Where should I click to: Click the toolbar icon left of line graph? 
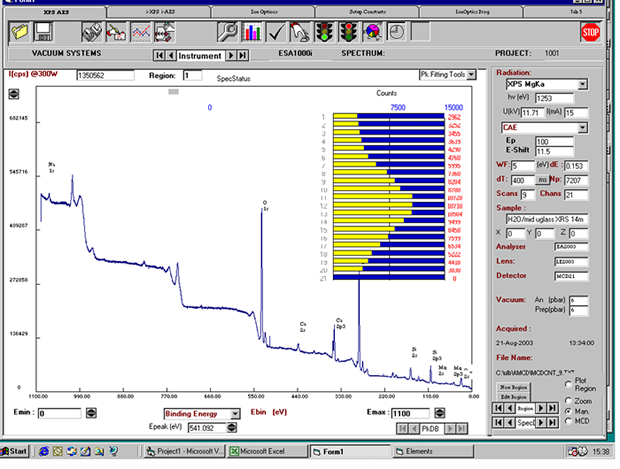coord(116,32)
